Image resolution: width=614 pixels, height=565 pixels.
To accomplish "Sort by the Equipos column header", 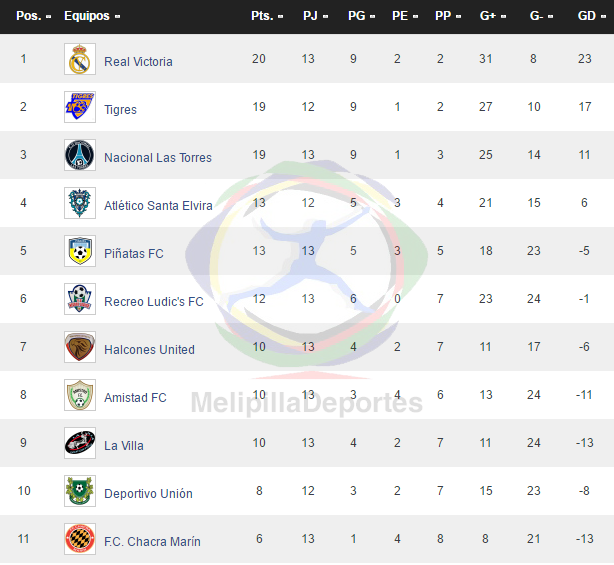I will pyautogui.click(x=92, y=16).
